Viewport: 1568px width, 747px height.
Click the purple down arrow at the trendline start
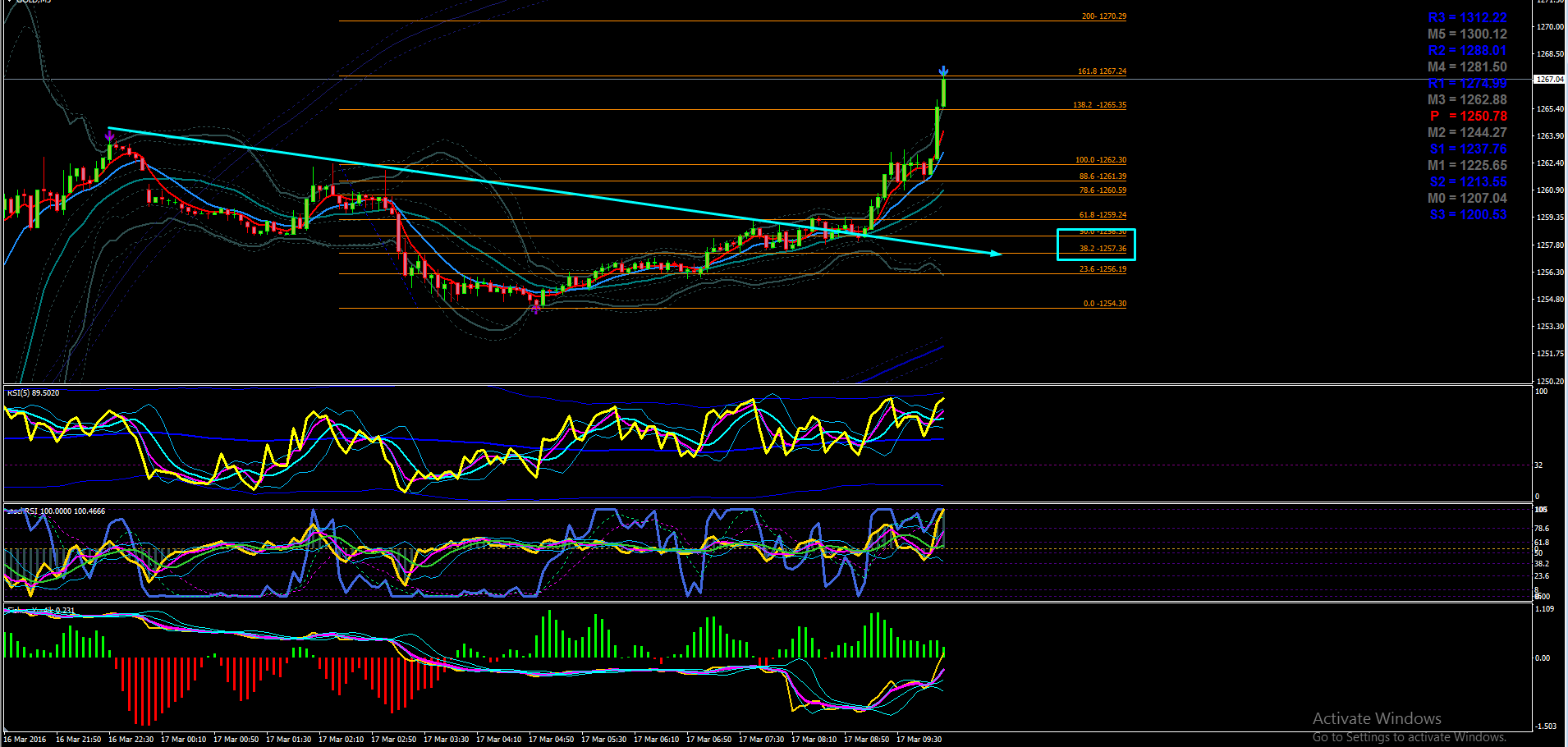pos(109,135)
